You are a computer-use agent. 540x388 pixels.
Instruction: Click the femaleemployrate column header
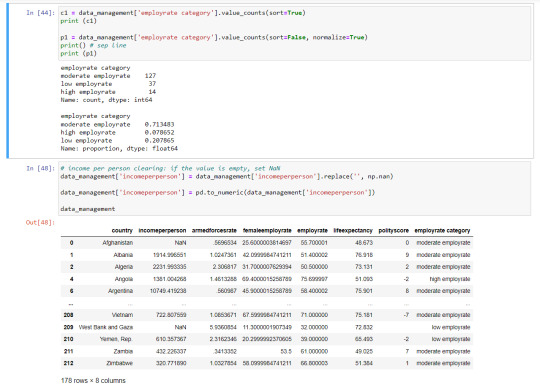click(x=267, y=230)
